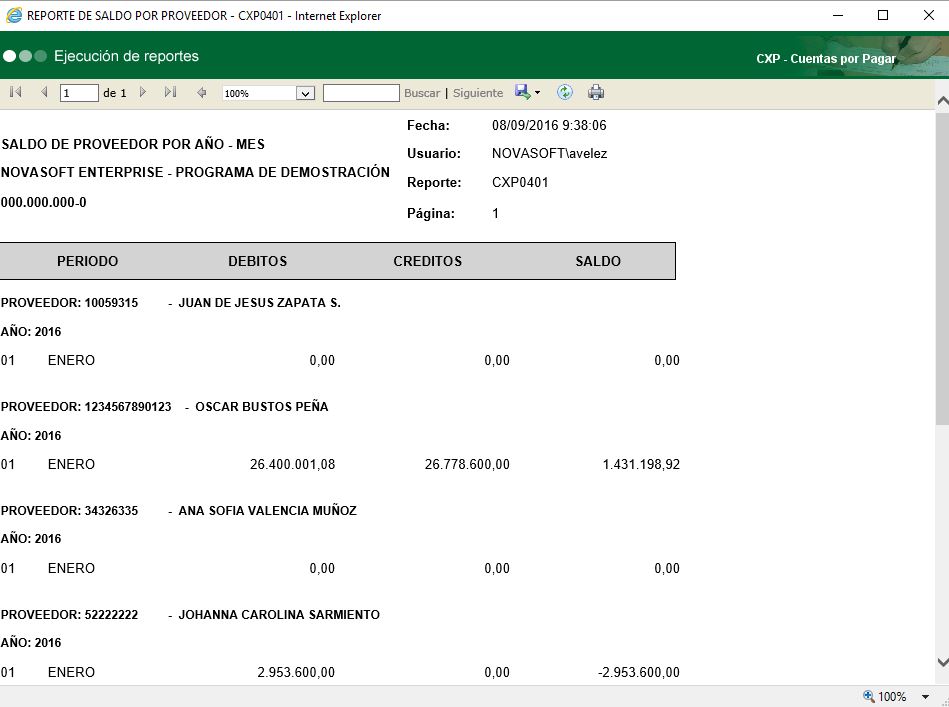Viewport: 949px width, 707px height.
Task: Print the report using printer icon
Action: tap(596, 92)
